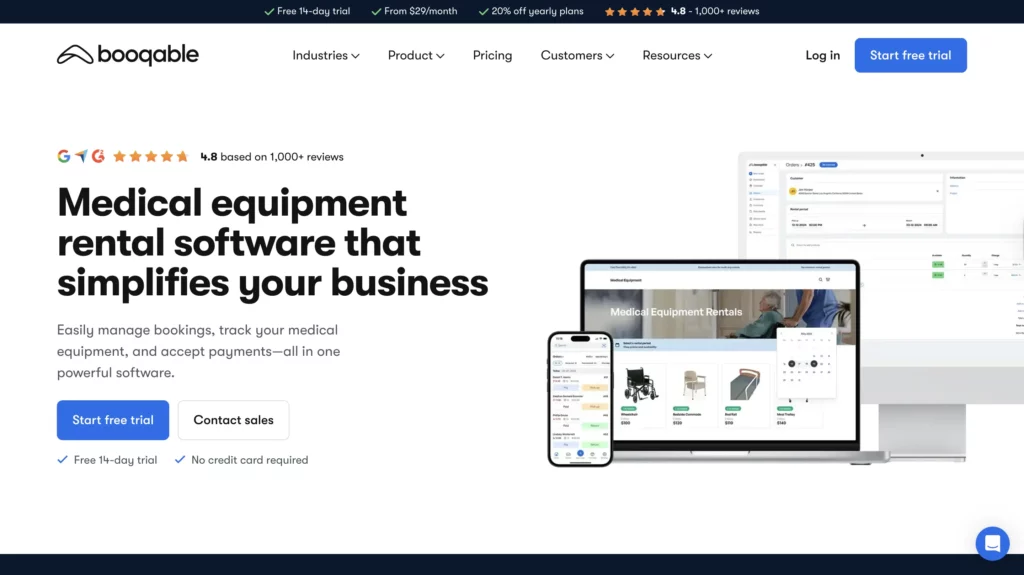Click the G2 review icon
Screen dimensions: 1024x575
pos(99,156)
